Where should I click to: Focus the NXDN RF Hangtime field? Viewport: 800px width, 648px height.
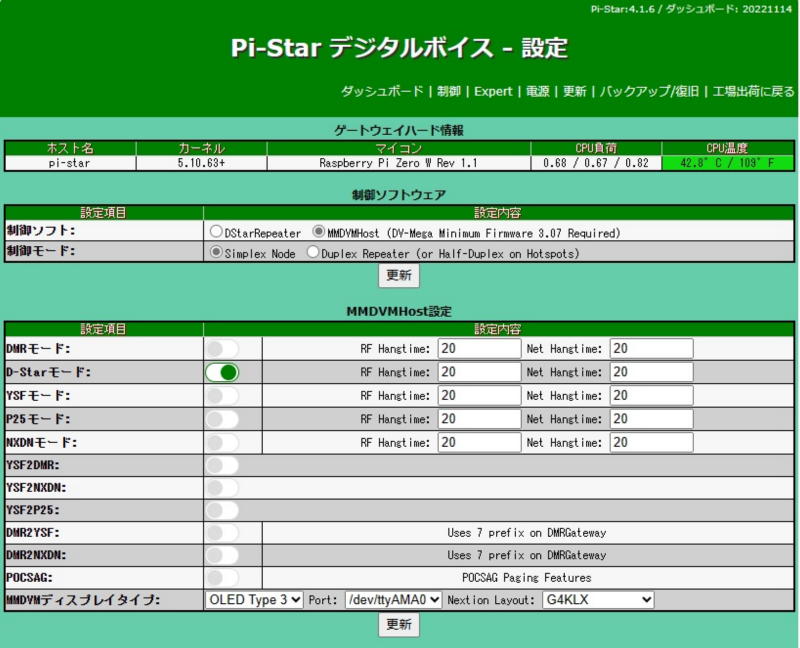(x=479, y=443)
